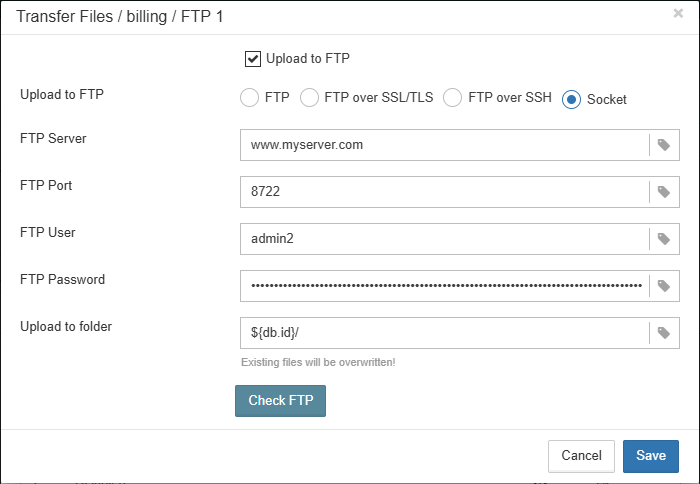Focus the FTP Server text field
Image resolution: width=700 pixels, height=484 pixels.
[444, 145]
